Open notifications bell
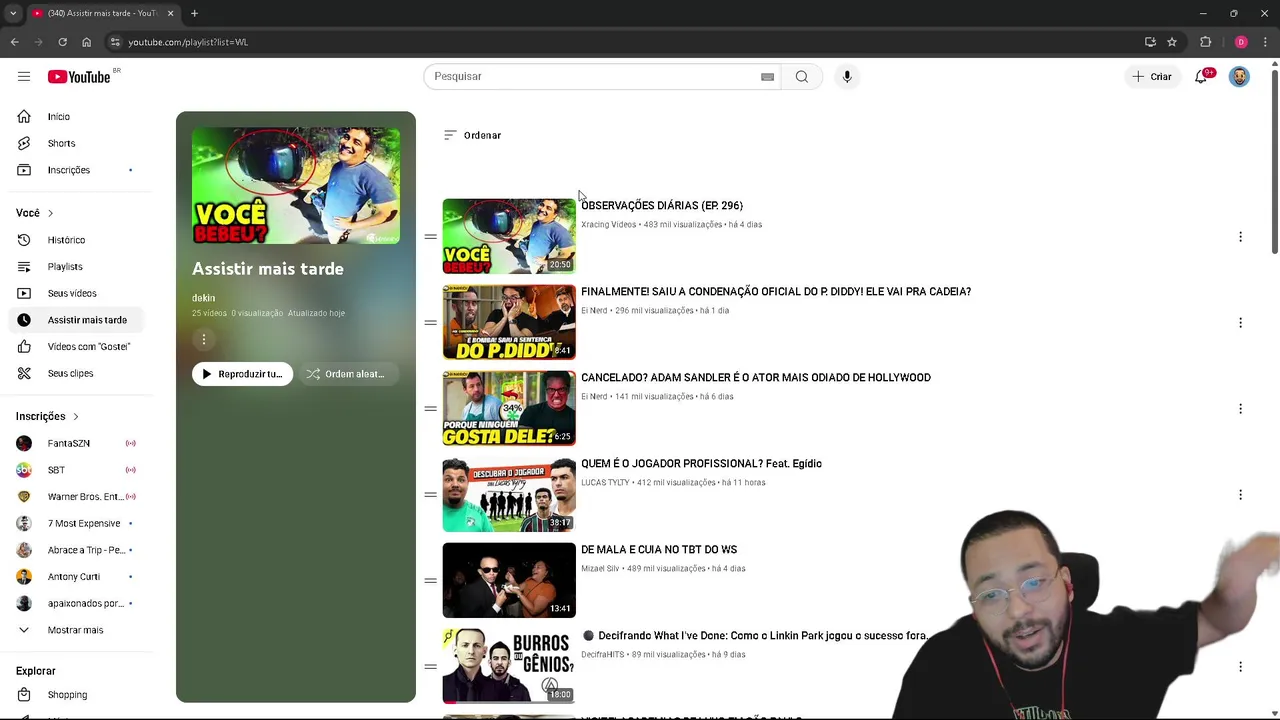This screenshot has height=720, width=1280. point(1201,76)
